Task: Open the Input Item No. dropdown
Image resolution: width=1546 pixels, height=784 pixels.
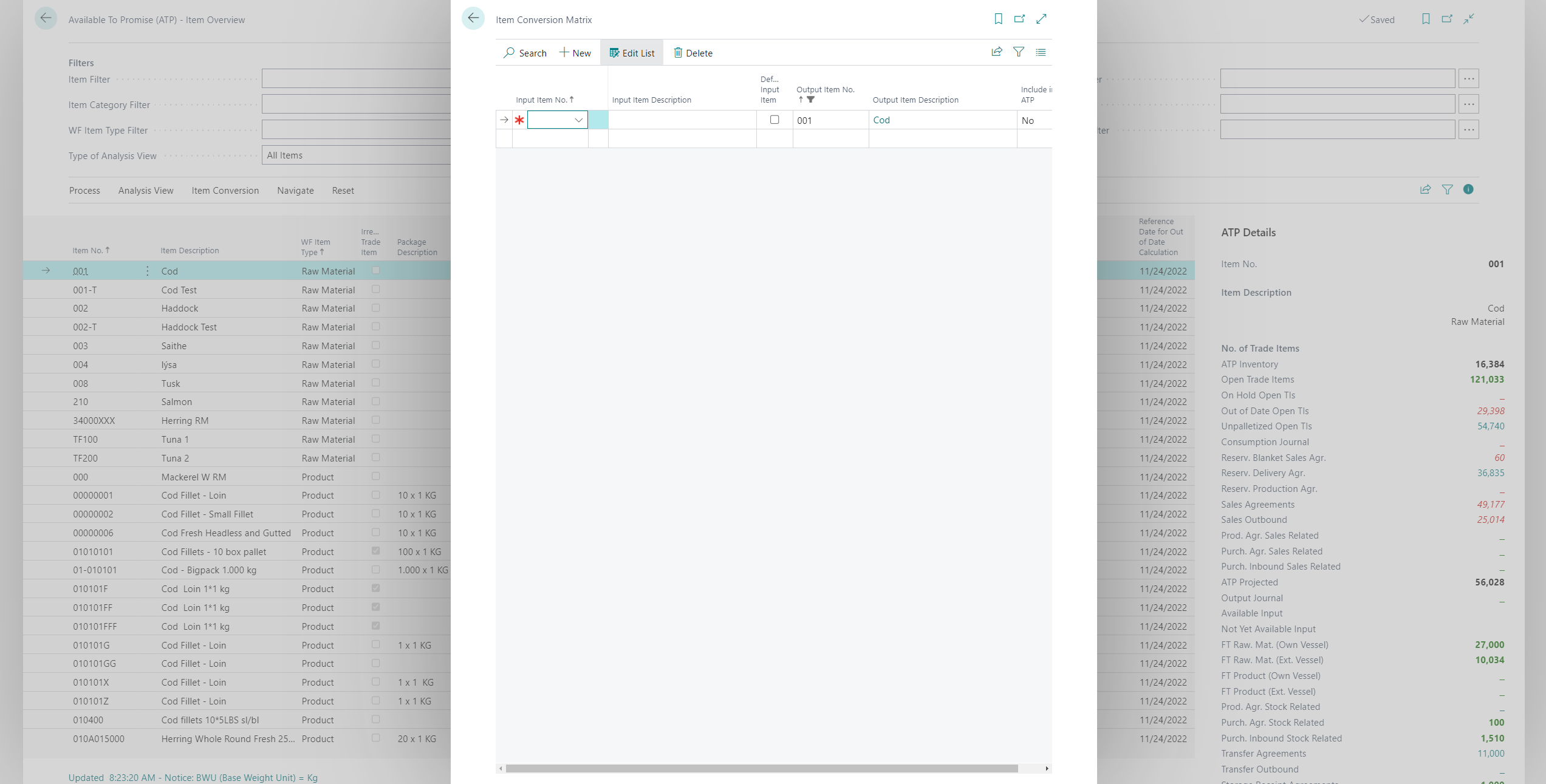Action: point(578,120)
